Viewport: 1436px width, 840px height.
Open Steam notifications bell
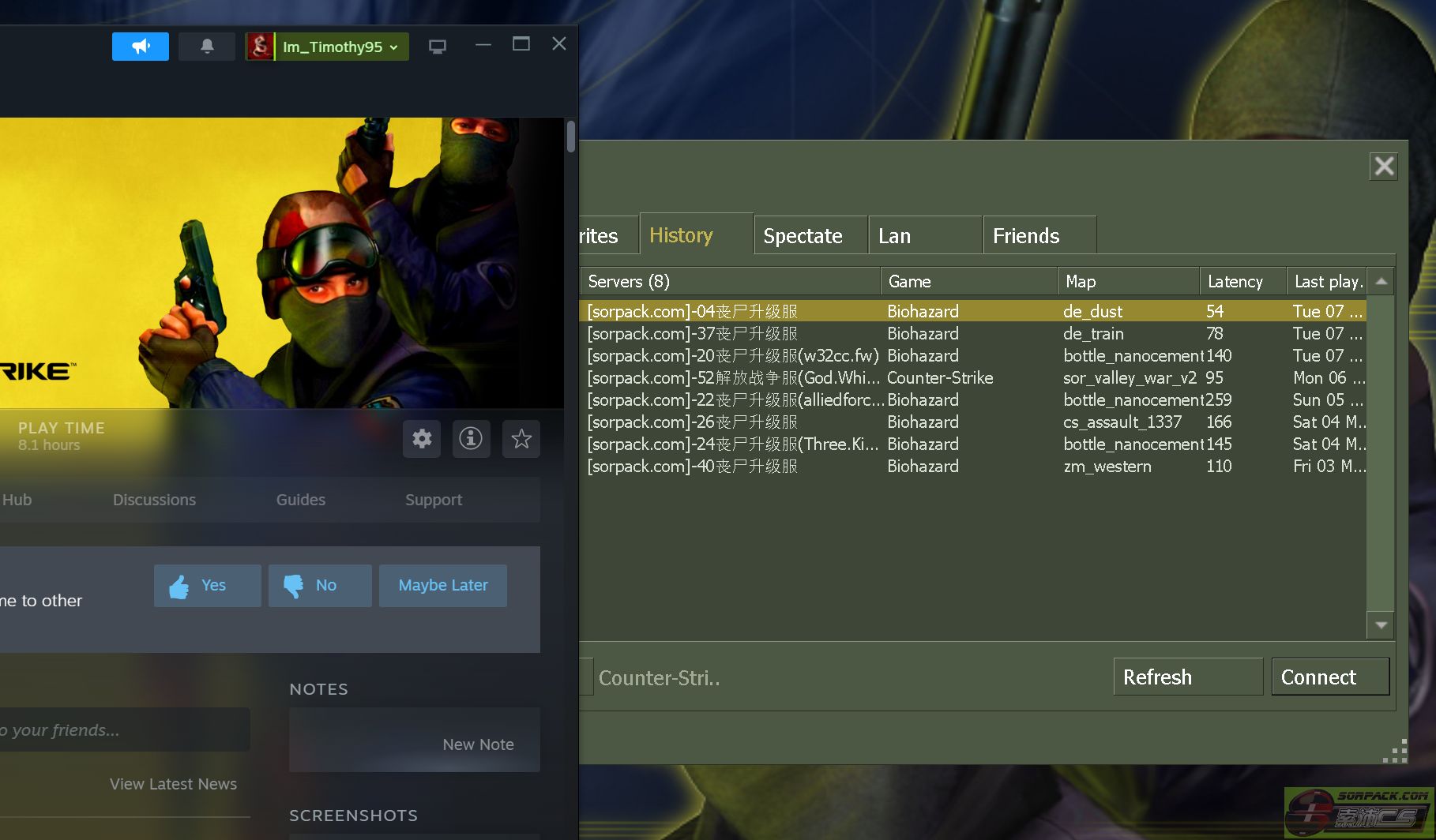coord(207,47)
